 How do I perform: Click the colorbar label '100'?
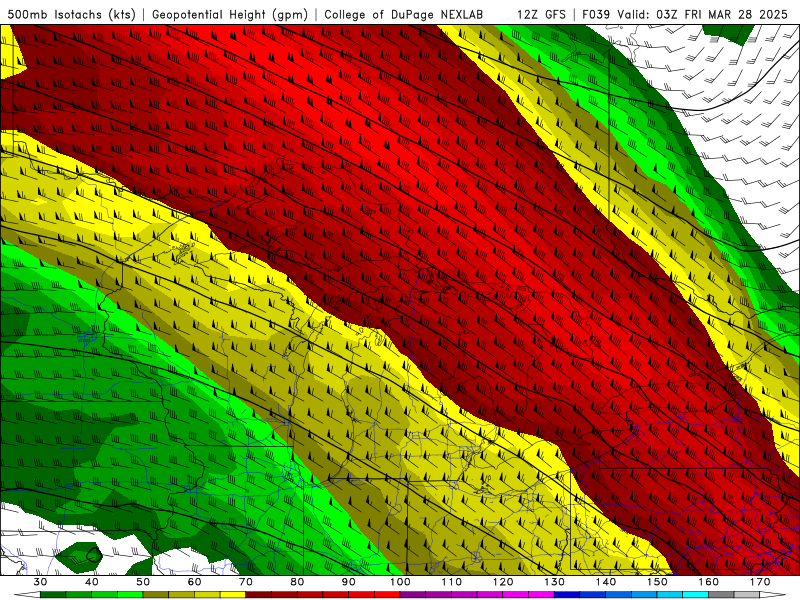pyautogui.click(x=400, y=582)
